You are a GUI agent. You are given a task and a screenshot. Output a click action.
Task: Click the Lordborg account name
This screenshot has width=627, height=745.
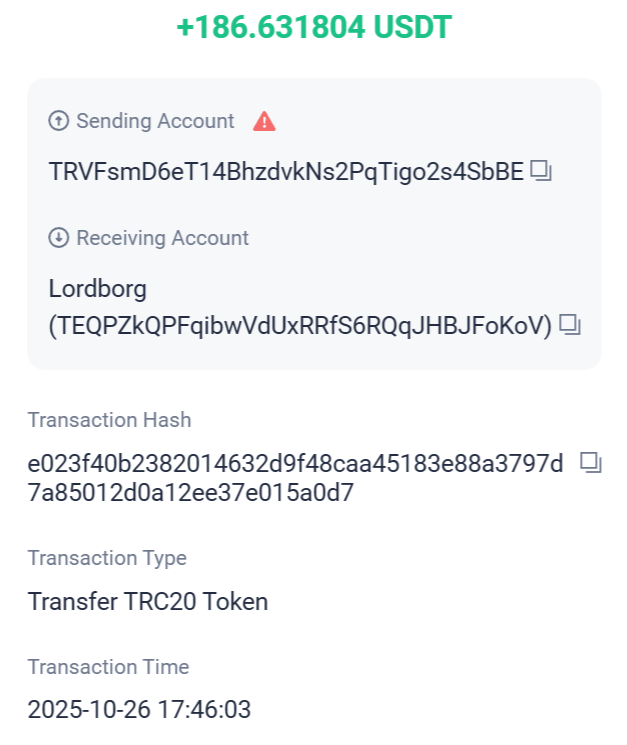click(98, 290)
